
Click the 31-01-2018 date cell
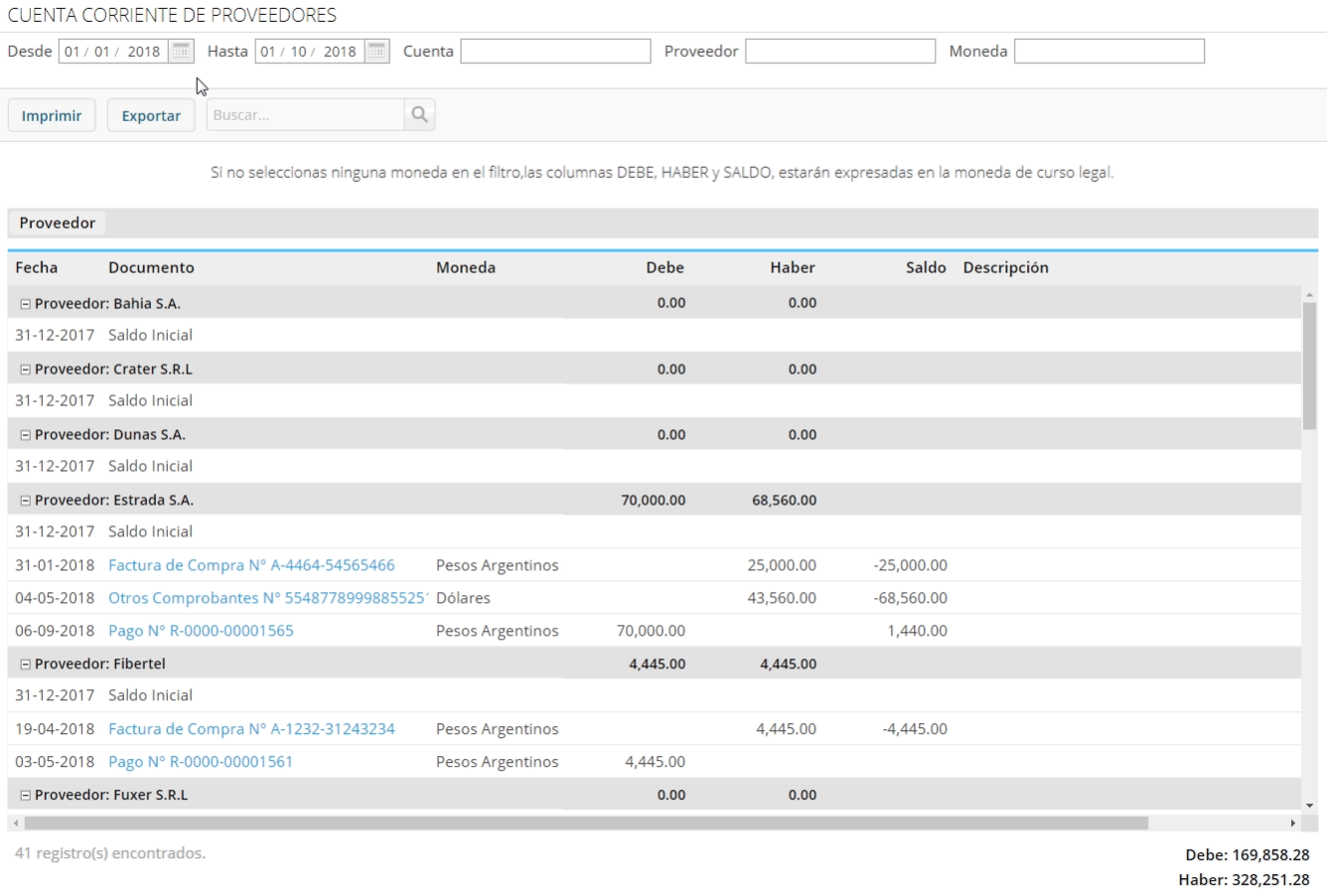(55, 565)
